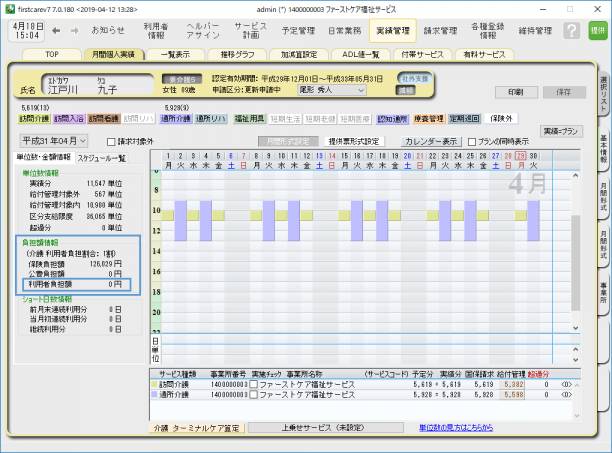Click the カレンダー表示 button
This screenshot has width=612, height=453.
pyautogui.click(x=431, y=142)
